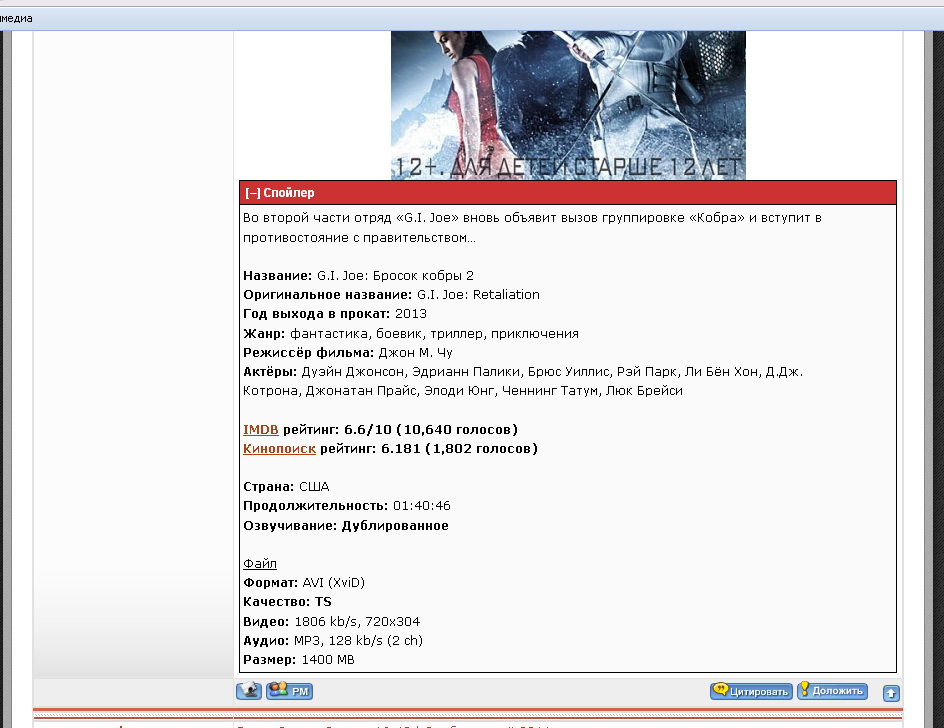This screenshot has height=728, width=944.
Task: Click the Кинопоиск score '6.181 (1,802 голосов)'
Action: (459, 449)
